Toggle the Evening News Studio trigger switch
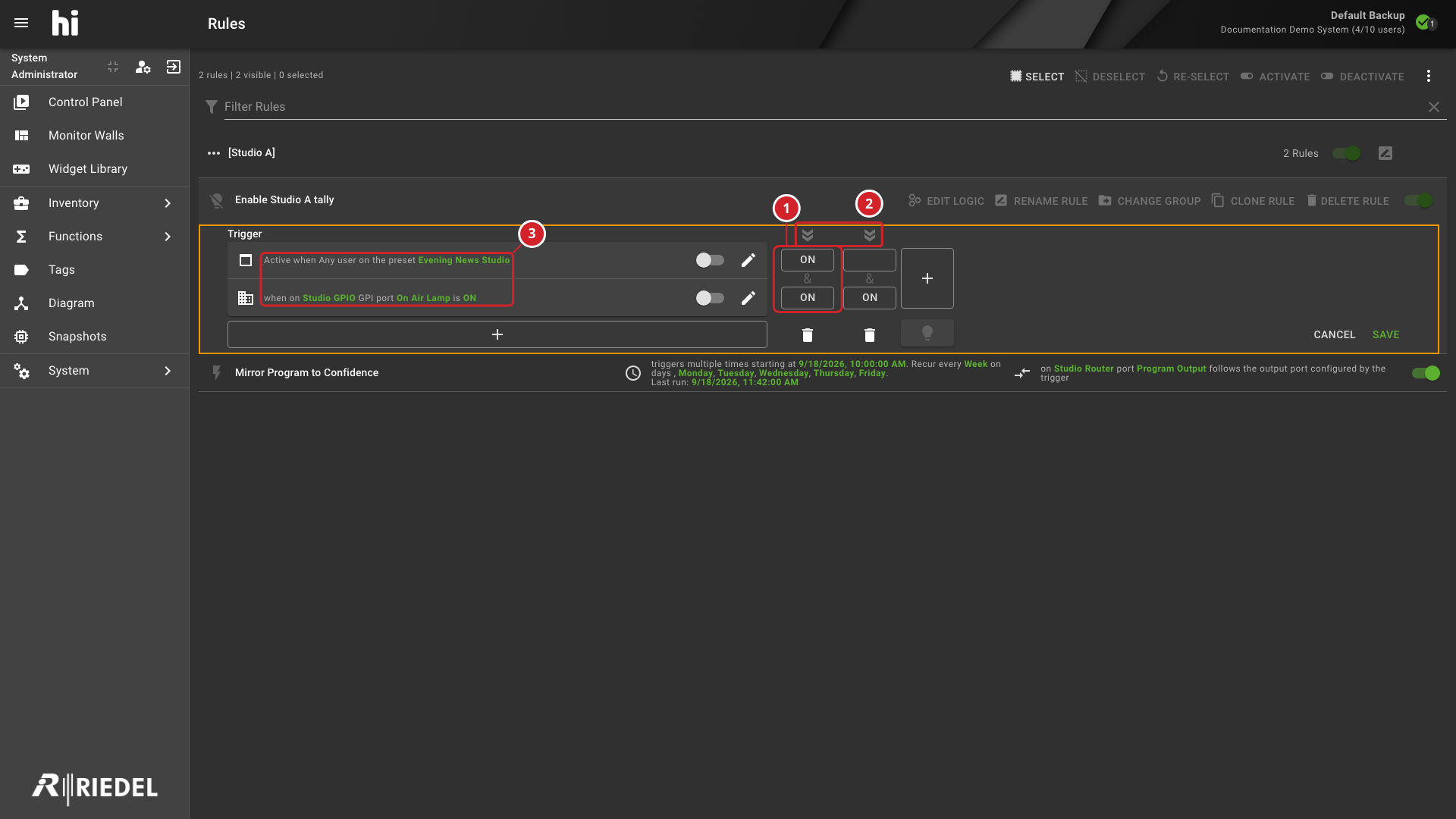 (710, 260)
